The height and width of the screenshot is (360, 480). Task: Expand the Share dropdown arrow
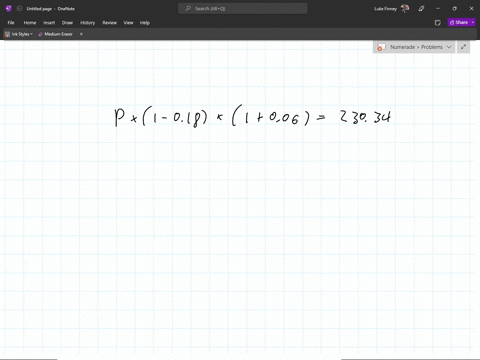tap(473, 22)
